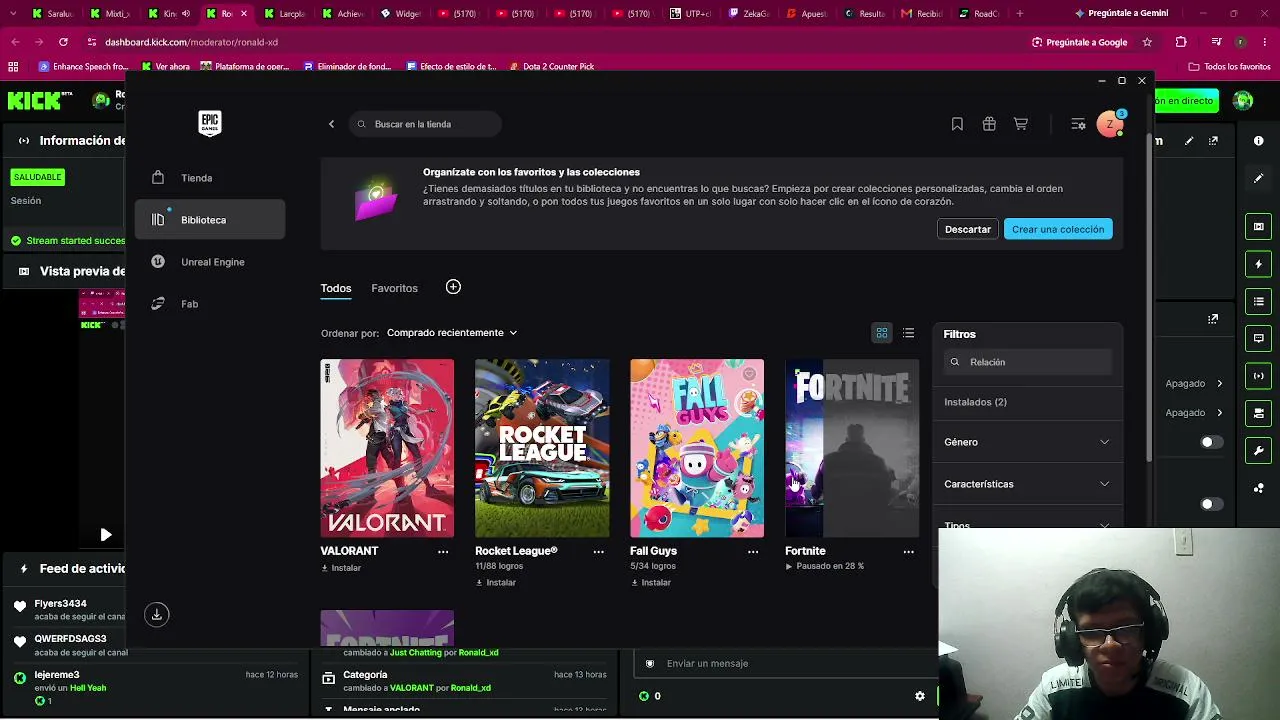Switch to the Todos tab

[336, 288]
